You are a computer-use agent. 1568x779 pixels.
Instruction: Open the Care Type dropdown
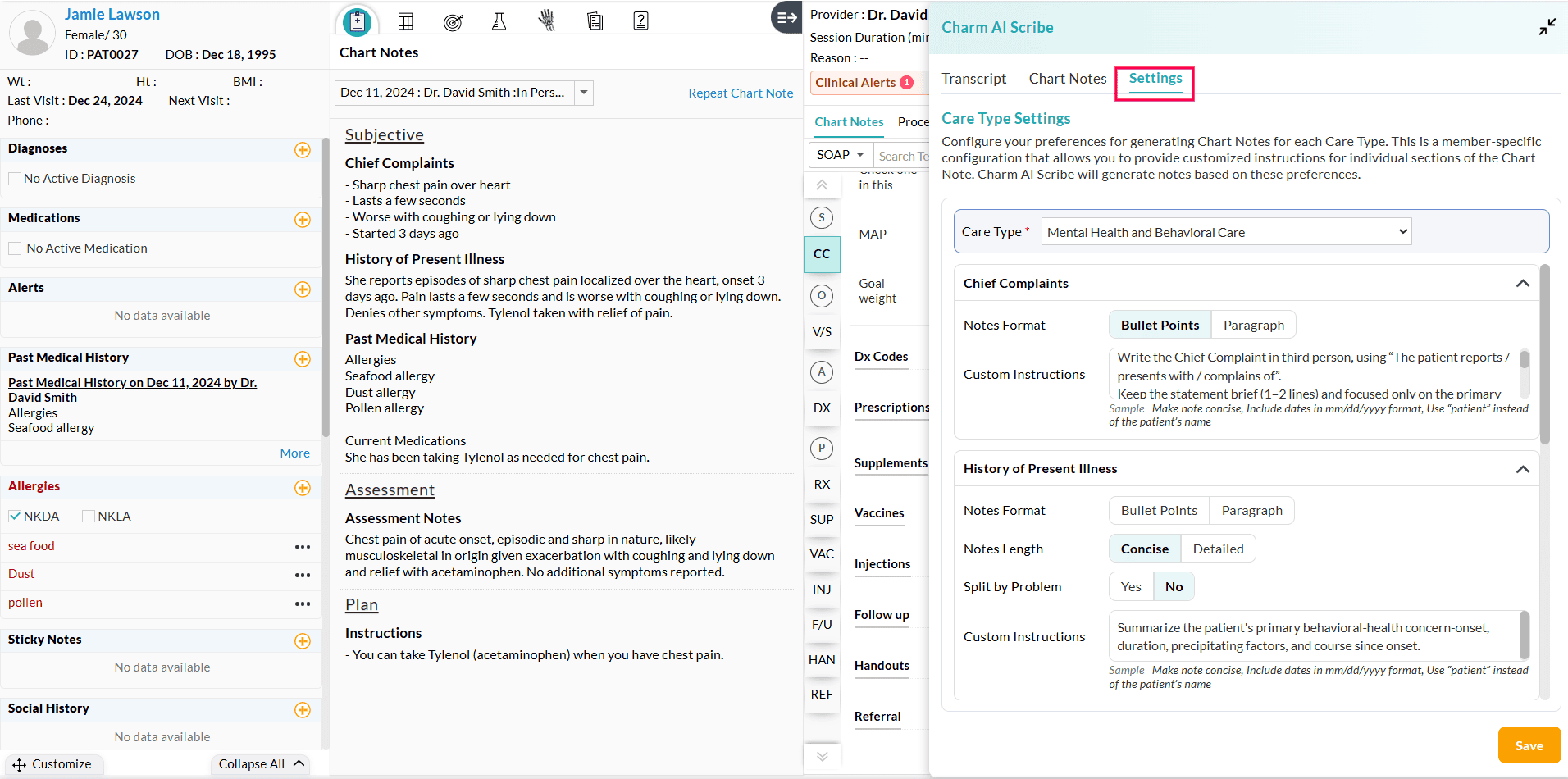(x=1226, y=232)
